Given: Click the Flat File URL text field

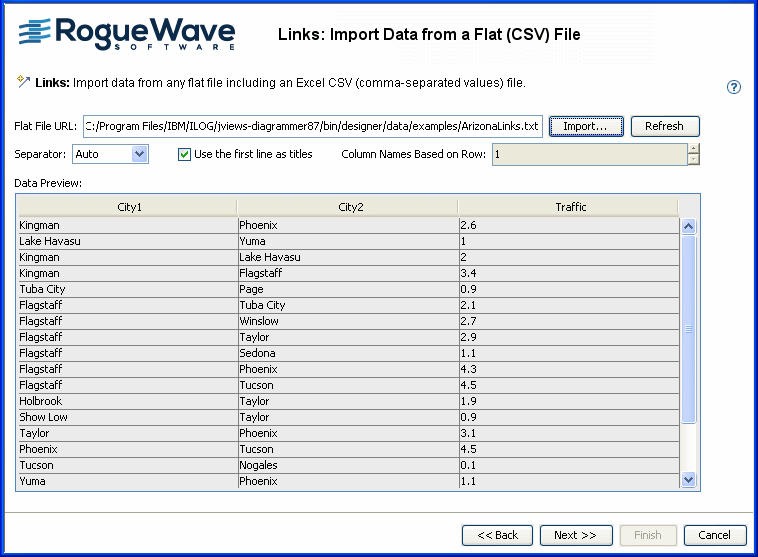Looking at the screenshot, I should pyautogui.click(x=313, y=127).
